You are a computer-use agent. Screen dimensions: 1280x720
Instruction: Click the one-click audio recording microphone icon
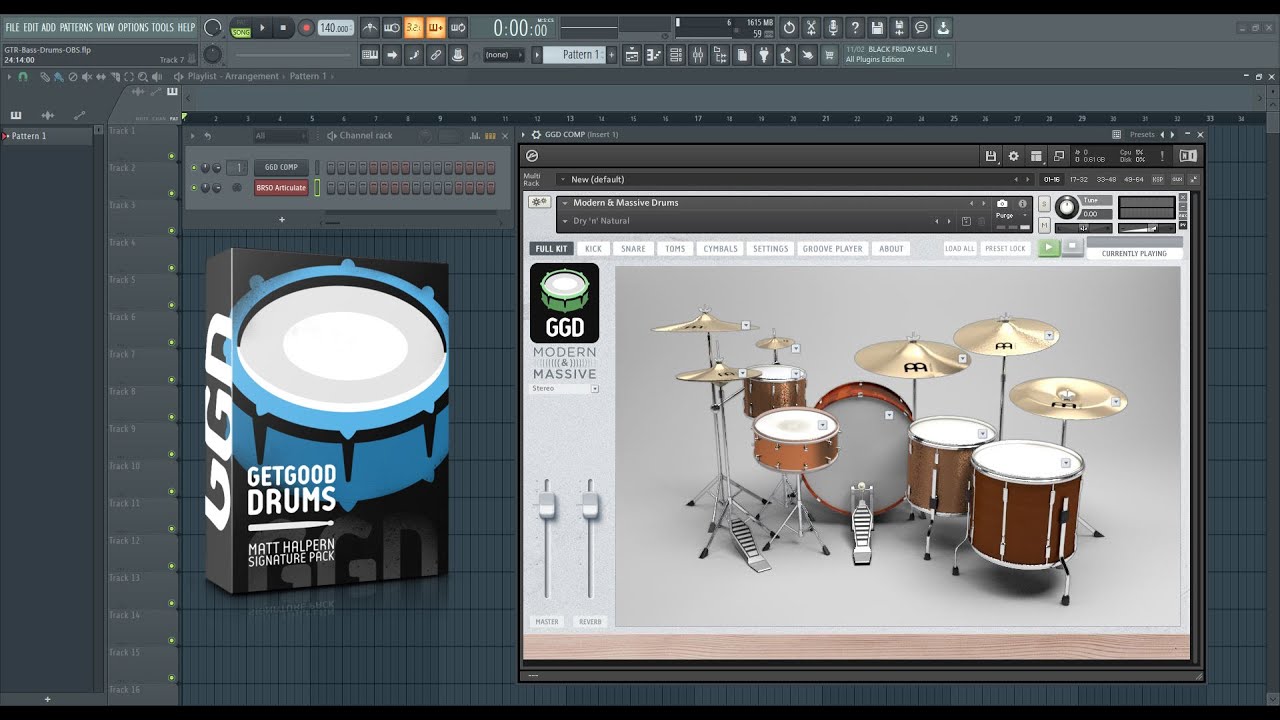pyautogui.click(x=833, y=28)
